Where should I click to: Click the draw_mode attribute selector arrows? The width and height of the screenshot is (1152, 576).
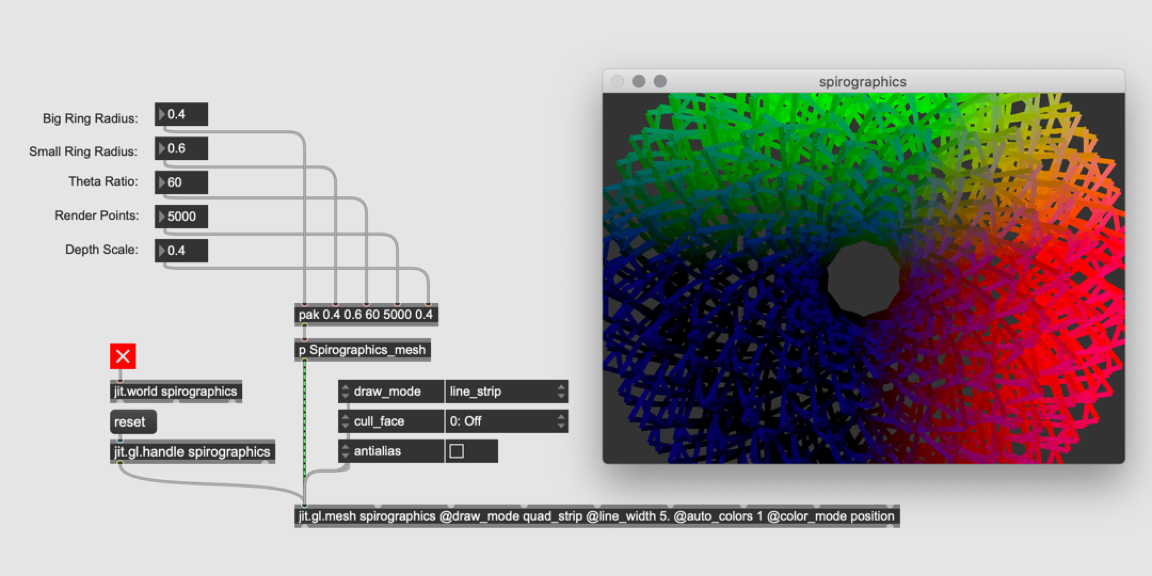coord(344,392)
